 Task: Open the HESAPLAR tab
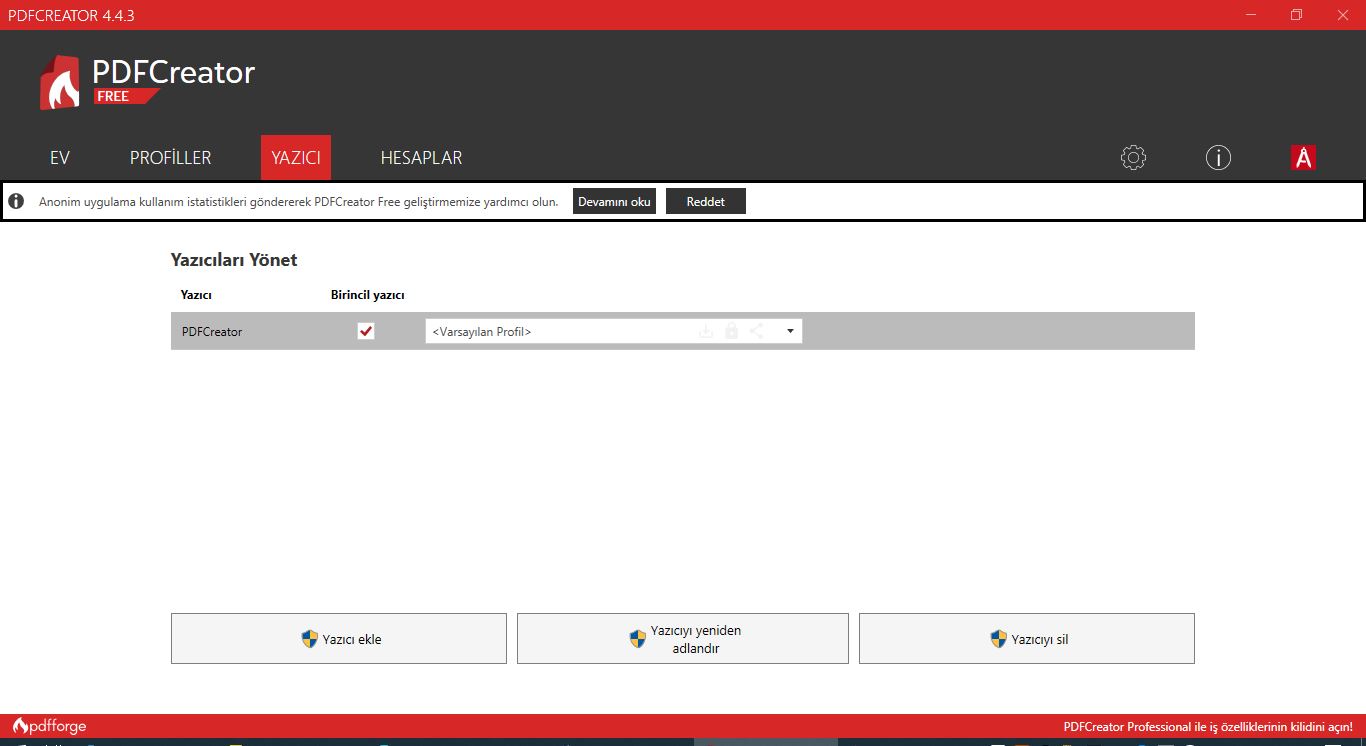pos(421,158)
